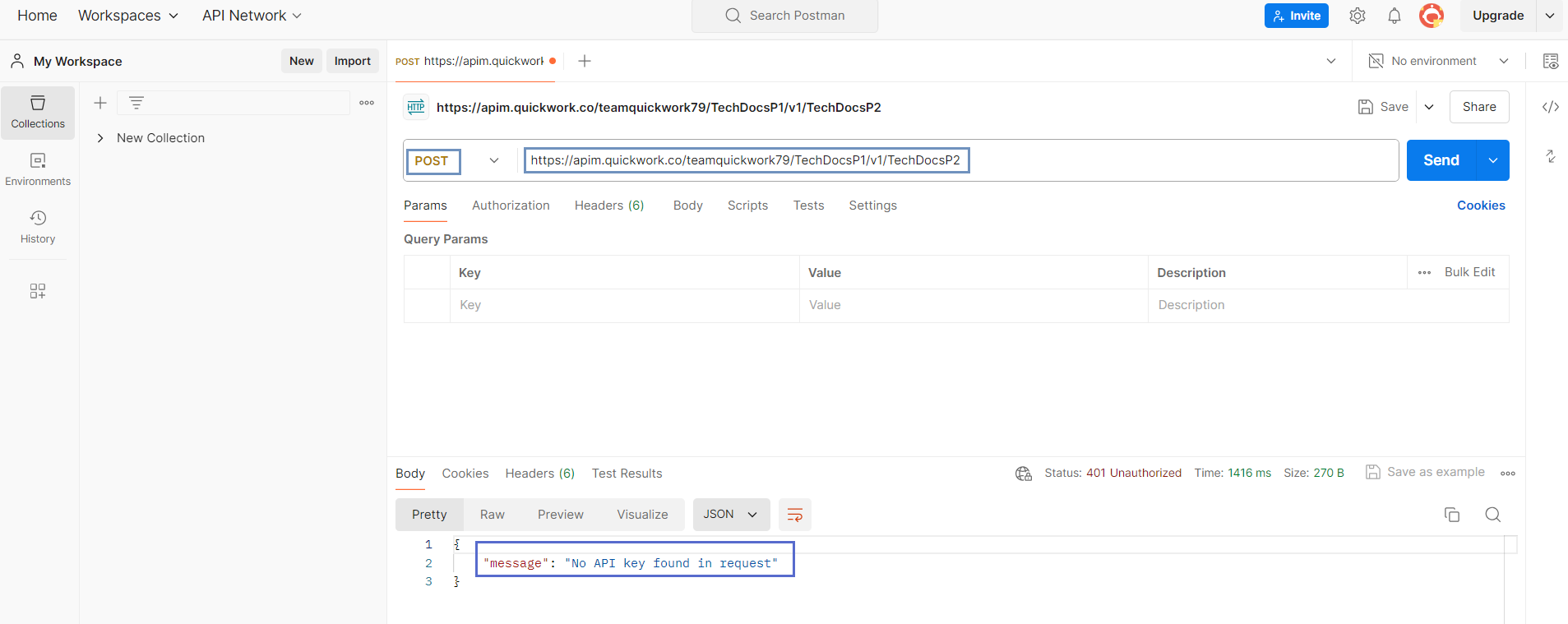Click the Send button
Viewport: 1568px width, 624px height.
(1441, 160)
